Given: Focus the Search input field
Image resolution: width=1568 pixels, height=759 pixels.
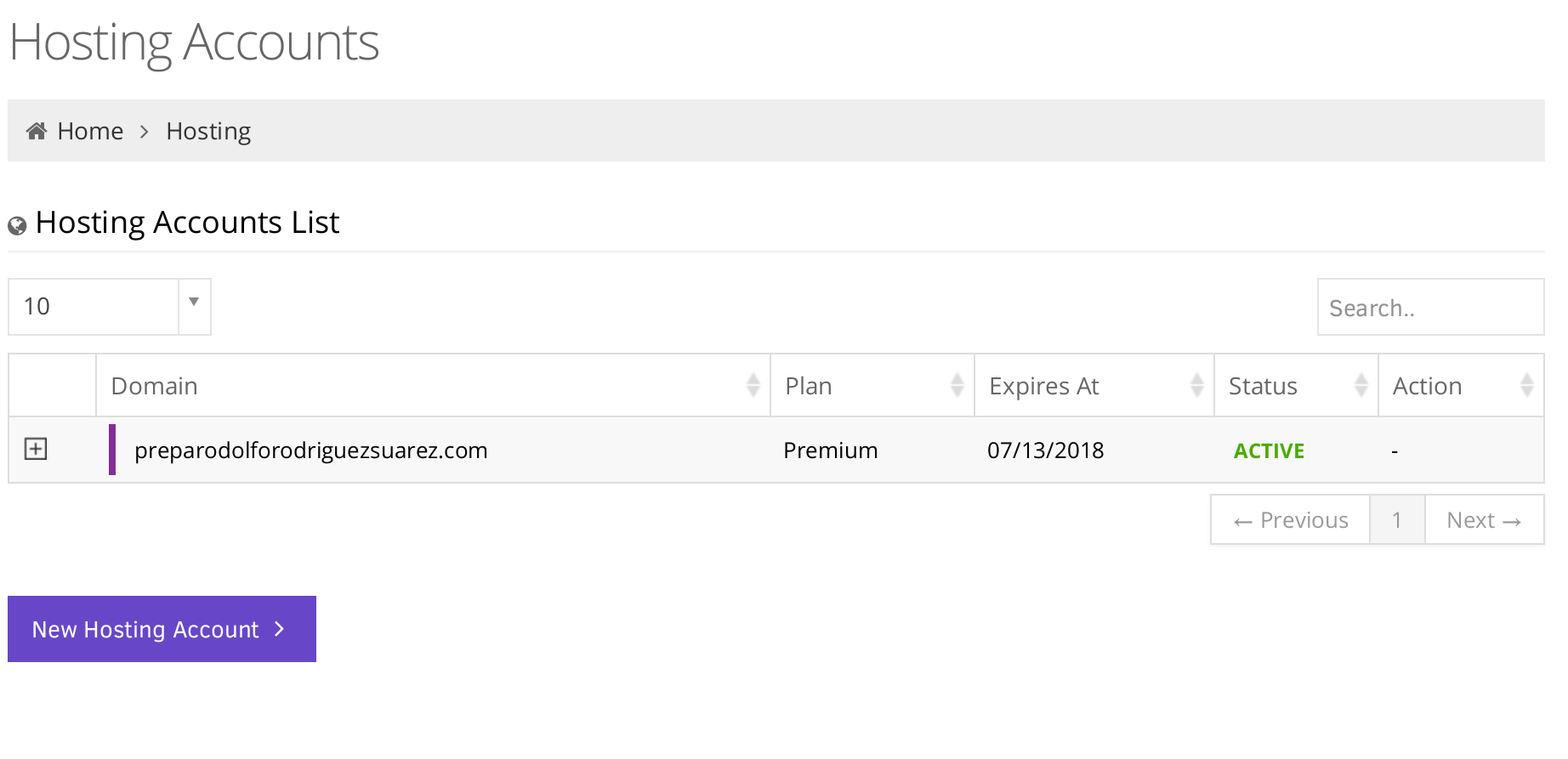Looking at the screenshot, I should 1430,308.
